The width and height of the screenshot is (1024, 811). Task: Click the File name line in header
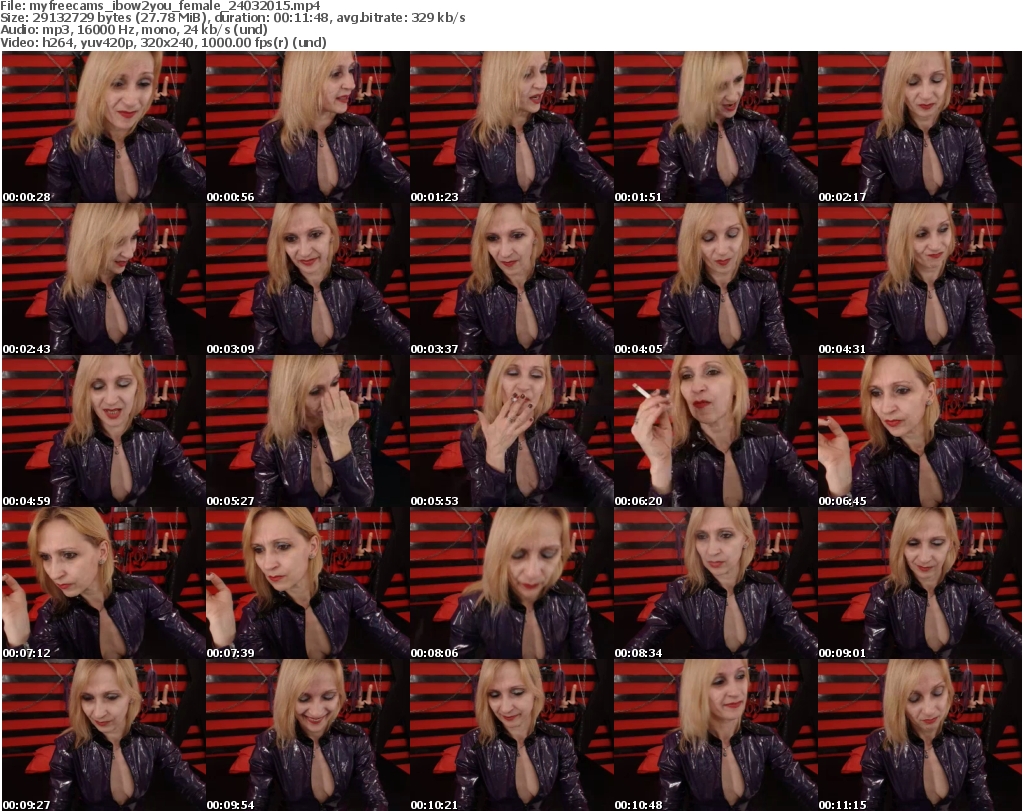click(160, 5)
